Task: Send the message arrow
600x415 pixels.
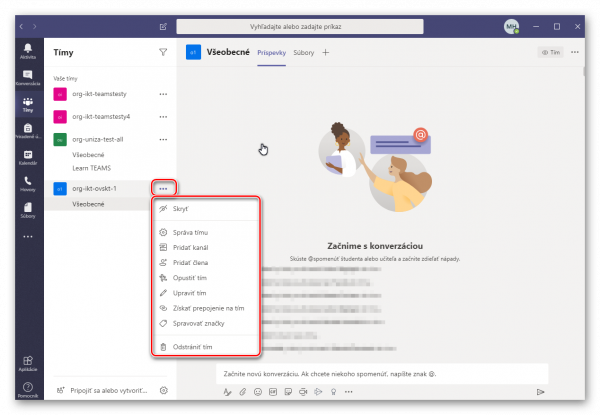Action: point(540,392)
